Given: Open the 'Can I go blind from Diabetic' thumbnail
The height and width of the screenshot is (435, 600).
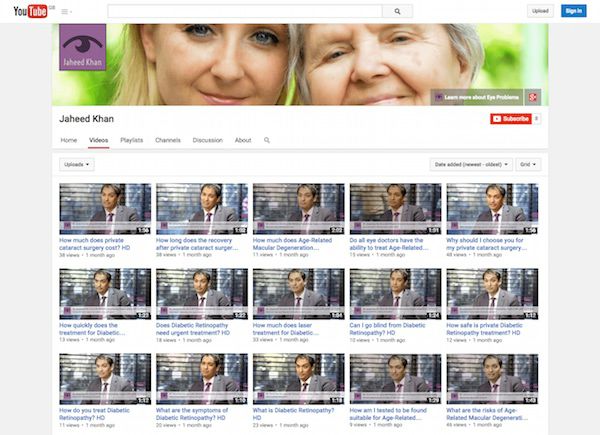Looking at the screenshot, I should 395,293.
